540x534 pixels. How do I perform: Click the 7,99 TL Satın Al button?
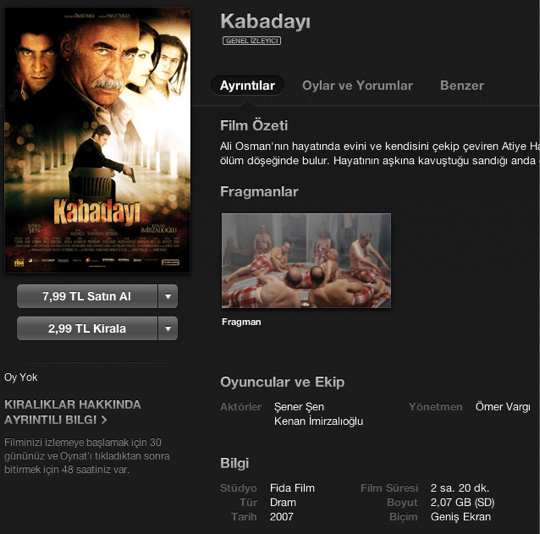(x=87, y=296)
